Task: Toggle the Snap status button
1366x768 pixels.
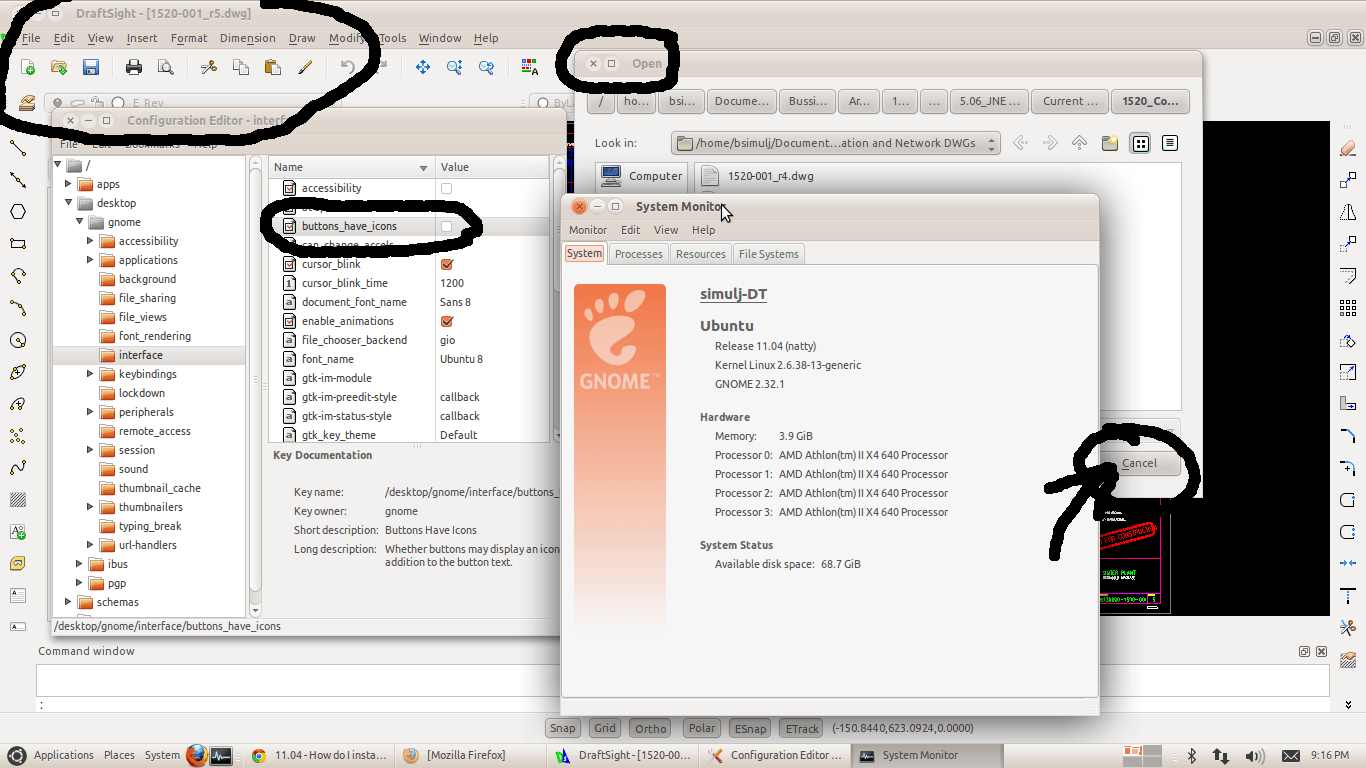Action: tap(563, 728)
